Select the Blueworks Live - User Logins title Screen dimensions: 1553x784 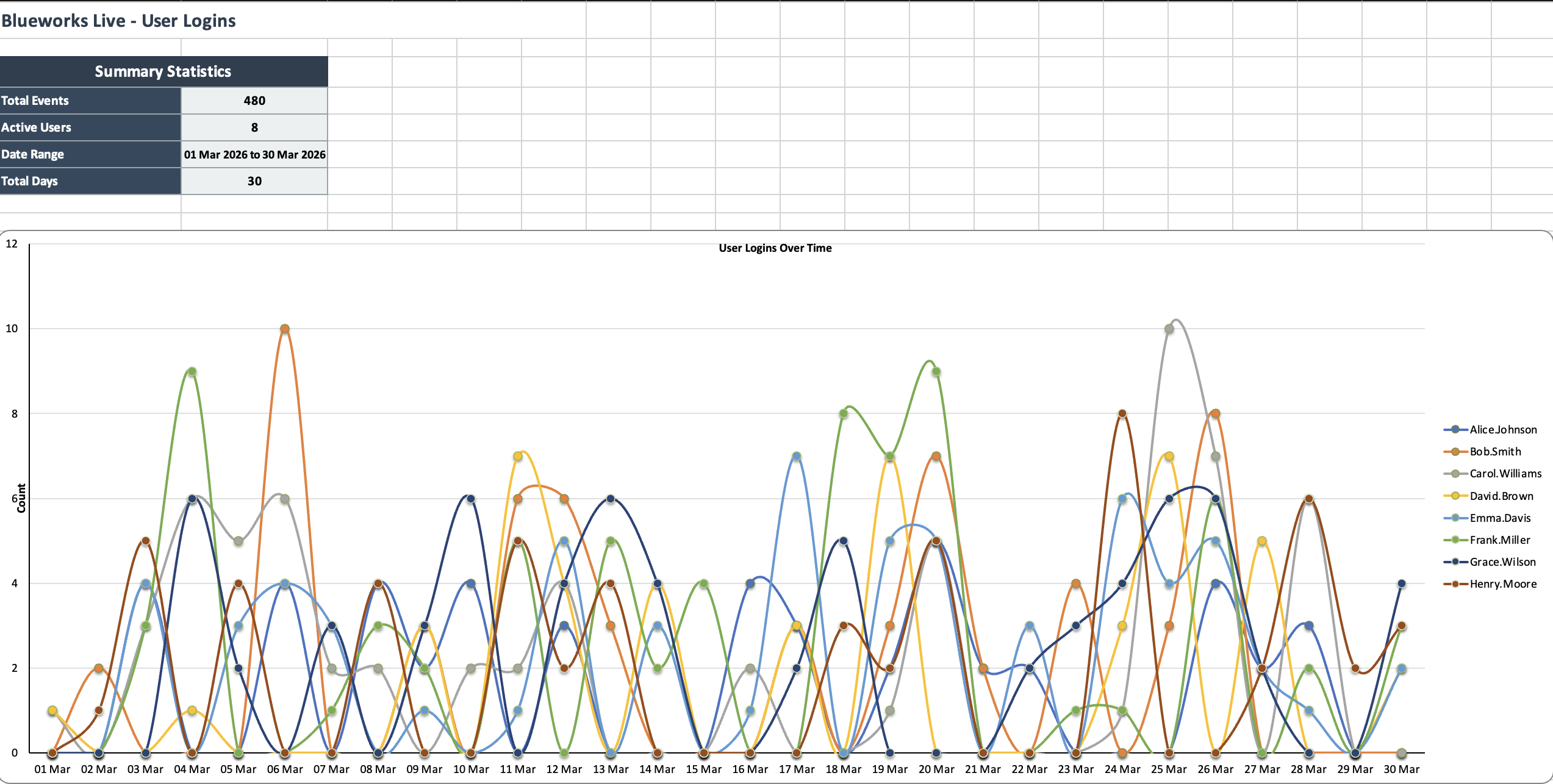[x=118, y=21]
